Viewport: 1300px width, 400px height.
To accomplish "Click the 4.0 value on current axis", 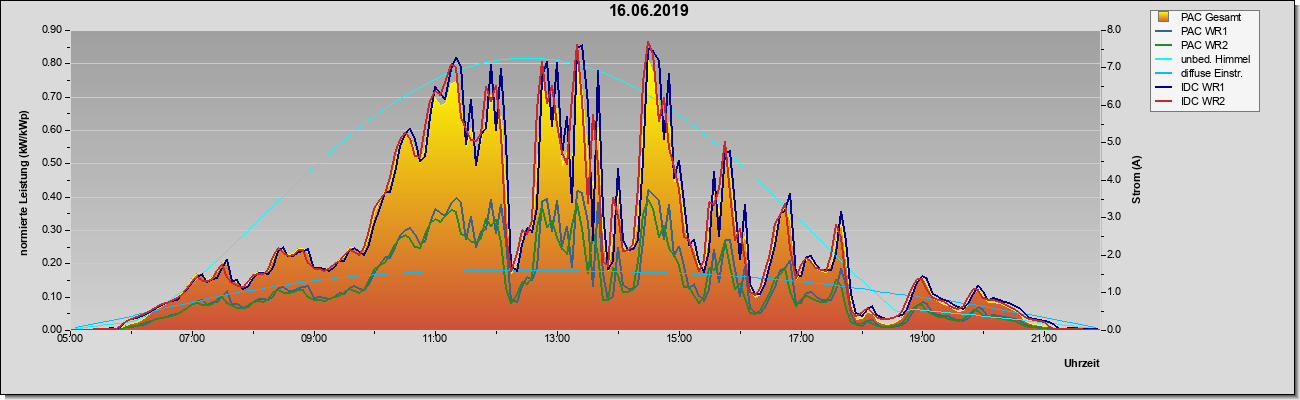I will [x=1112, y=180].
